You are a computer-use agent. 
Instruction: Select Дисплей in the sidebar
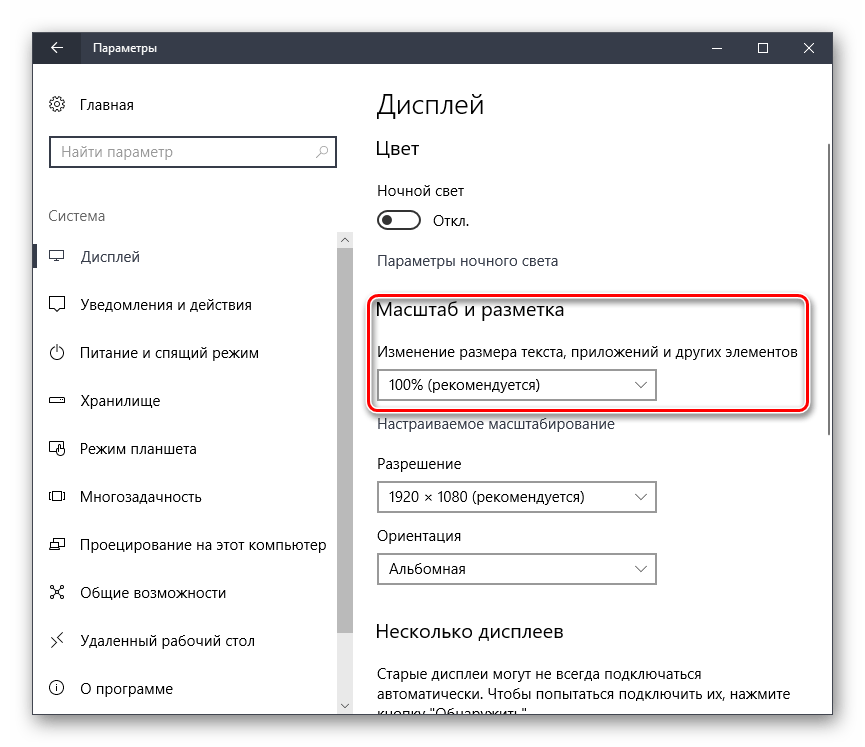click(110, 257)
